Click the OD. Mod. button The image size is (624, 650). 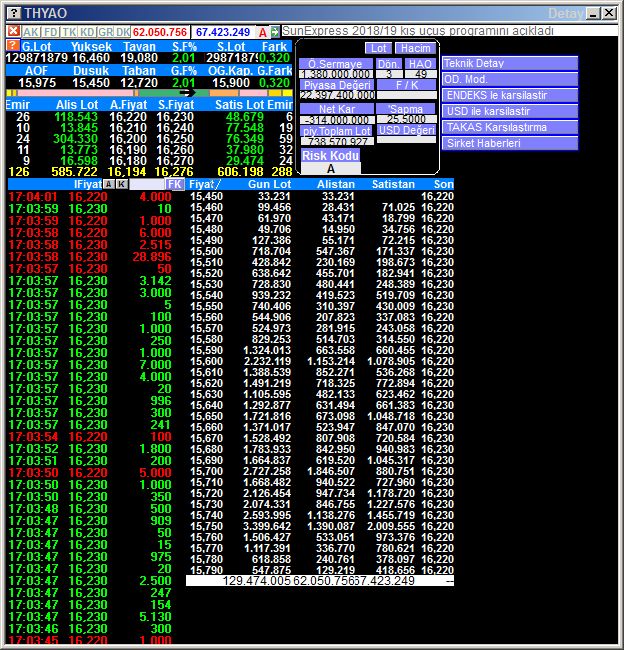510,79
